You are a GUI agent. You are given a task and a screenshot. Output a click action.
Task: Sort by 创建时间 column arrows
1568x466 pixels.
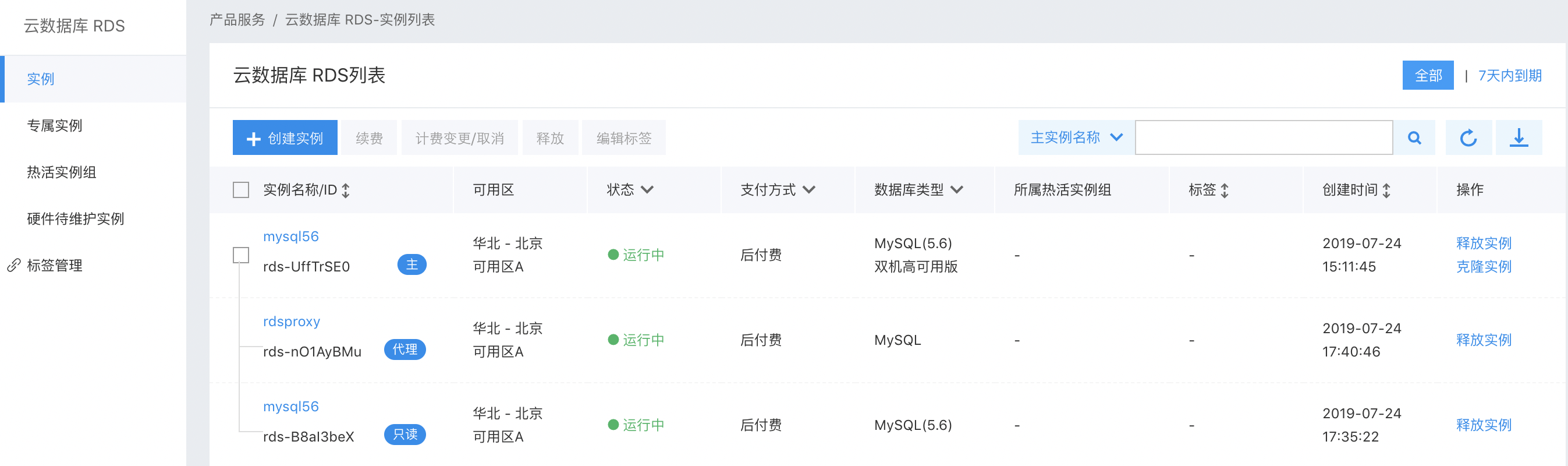(x=1386, y=190)
